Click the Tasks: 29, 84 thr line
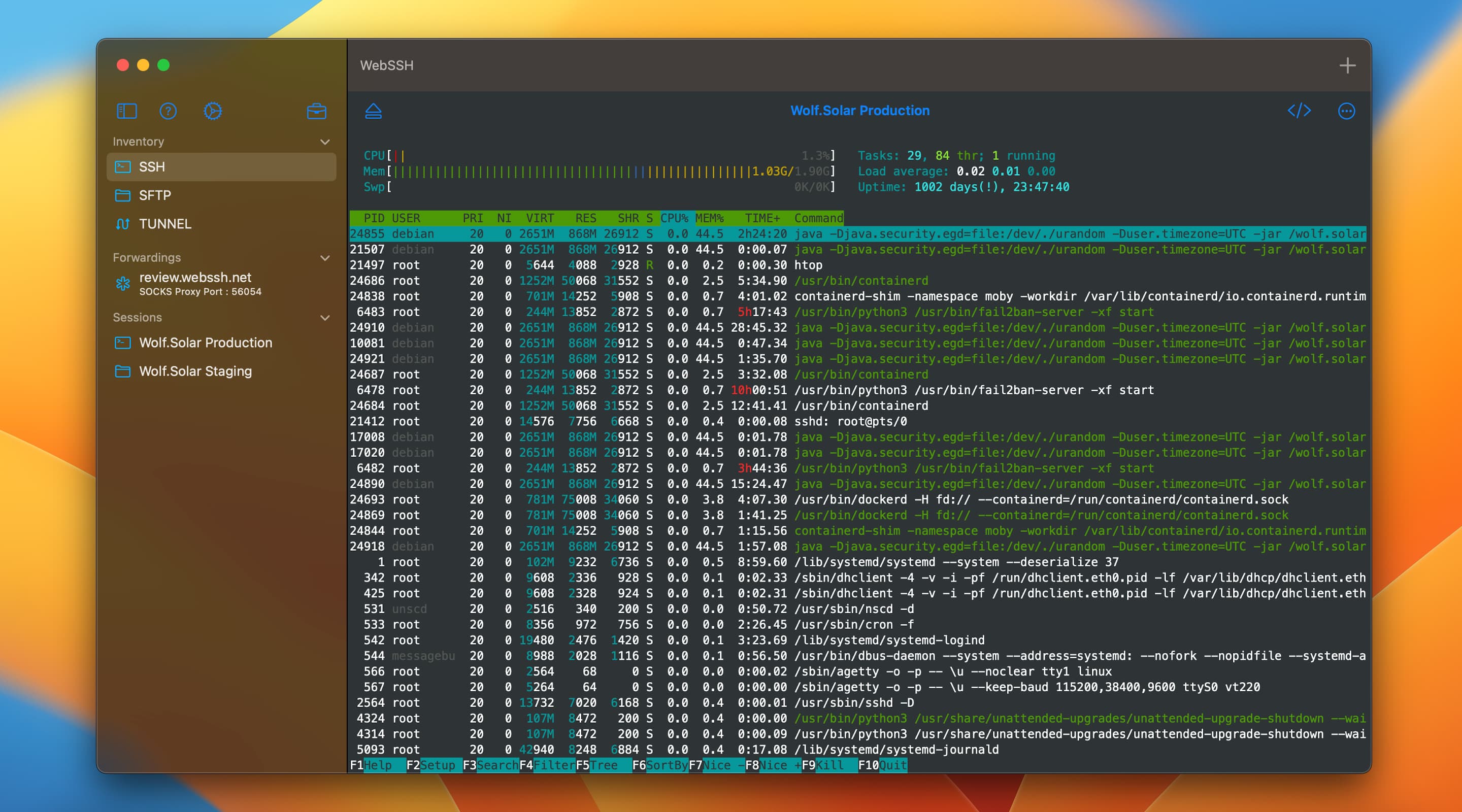 point(956,155)
